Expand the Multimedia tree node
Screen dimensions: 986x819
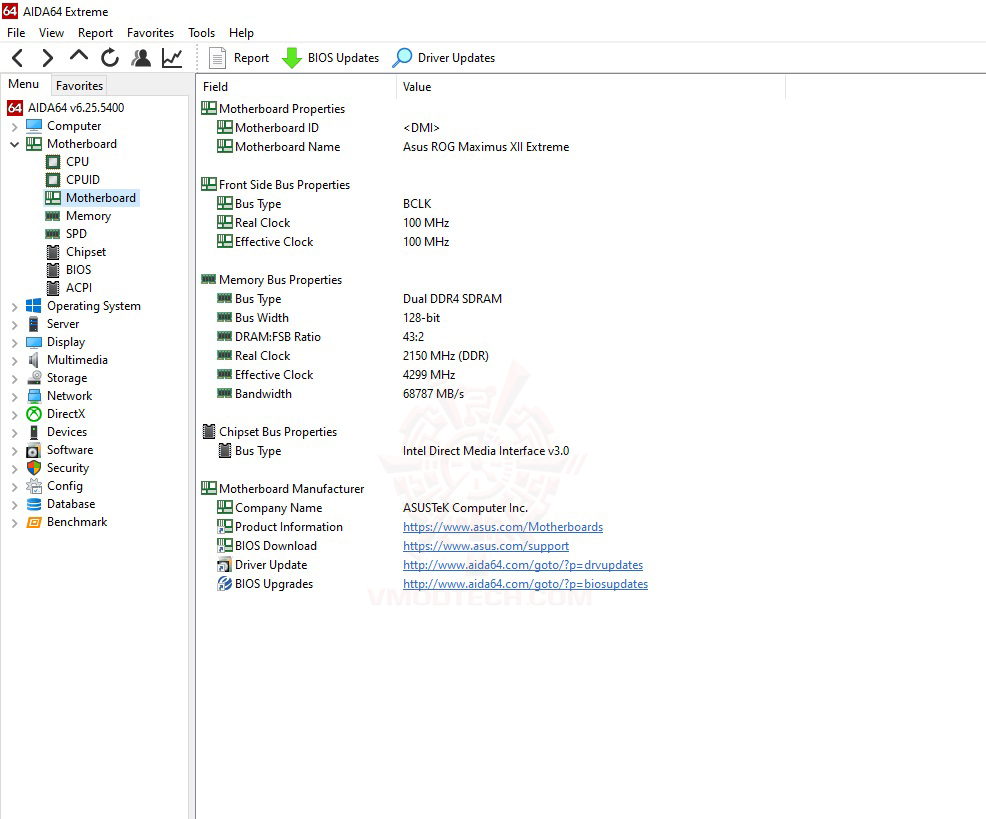(14, 361)
